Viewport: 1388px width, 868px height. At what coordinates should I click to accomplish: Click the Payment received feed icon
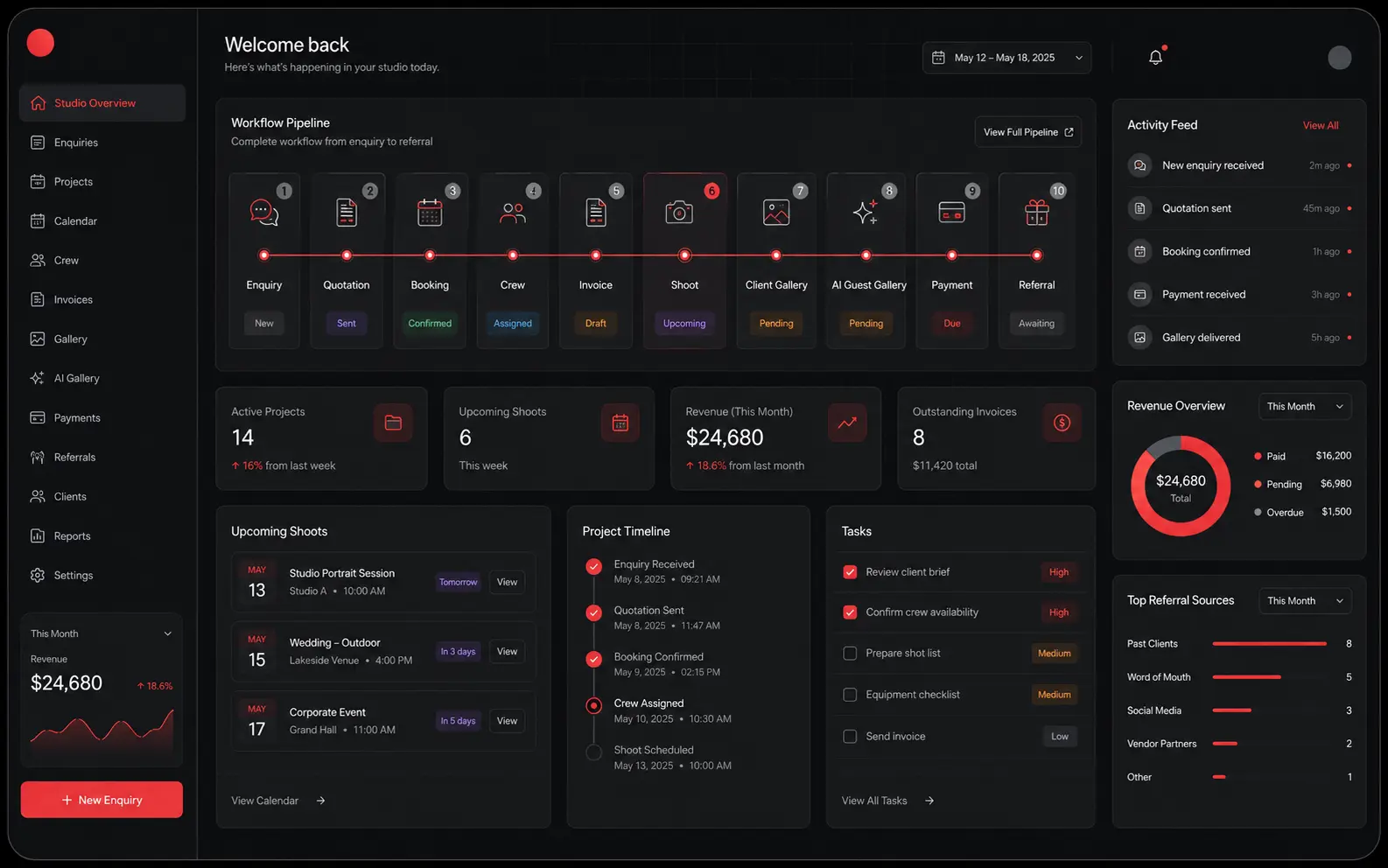click(x=1139, y=294)
